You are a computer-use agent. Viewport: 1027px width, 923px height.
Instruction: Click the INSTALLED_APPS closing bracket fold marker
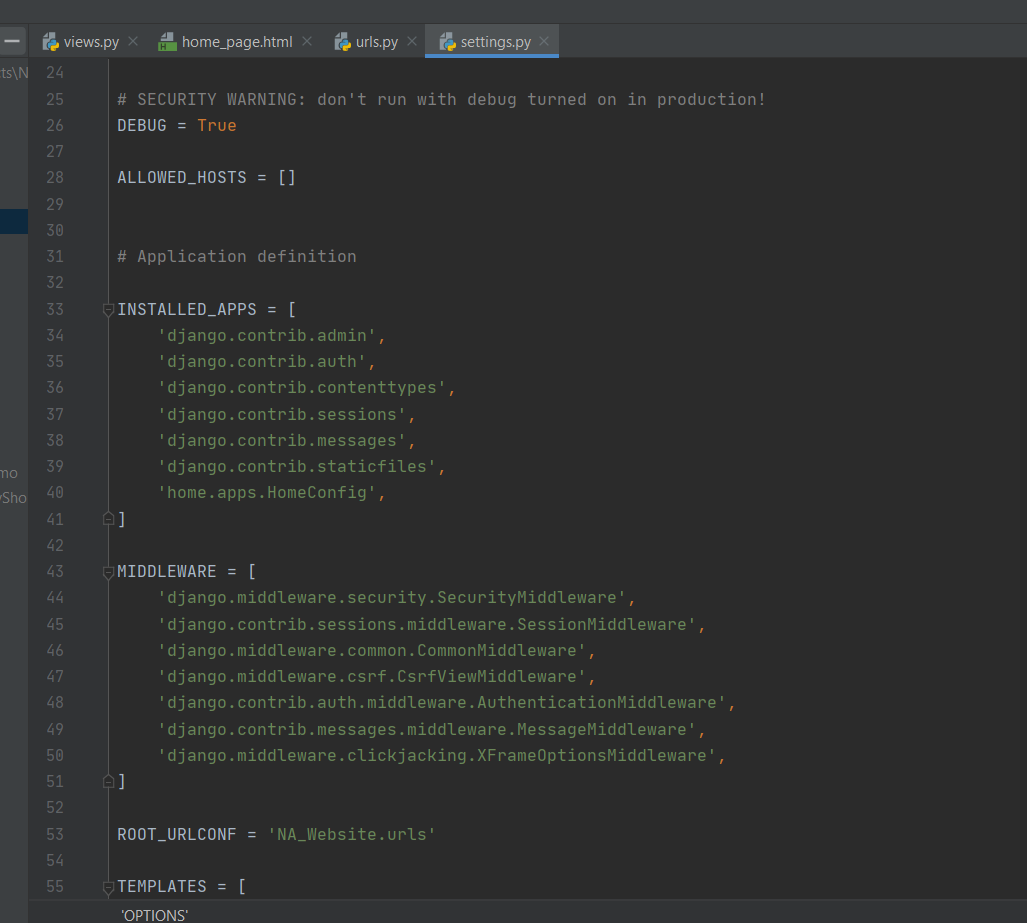(109, 519)
